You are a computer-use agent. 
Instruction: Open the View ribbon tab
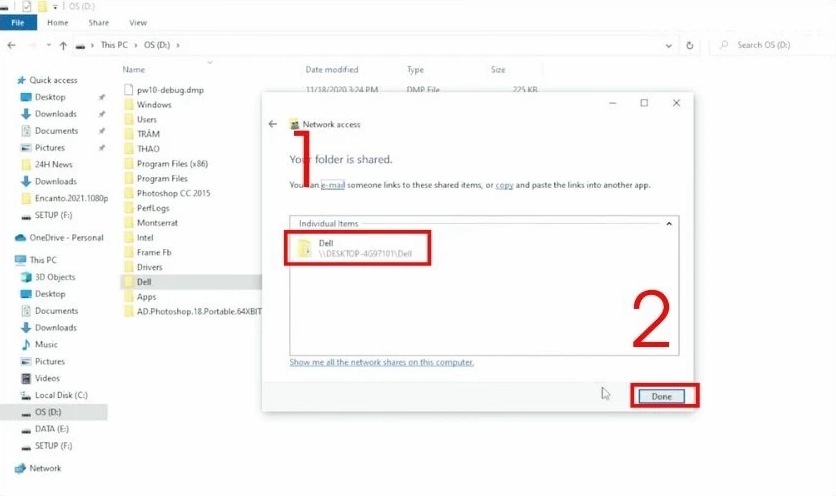pyautogui.click(x=138, y=22)
